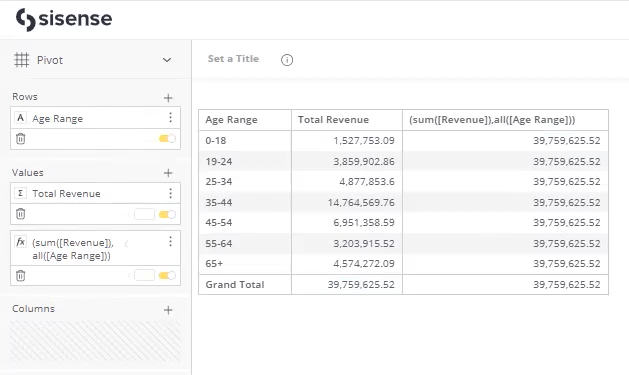Click the Total Revenue column header
The height and width of the screenshot is (375, 629).
[x=347, y=120]
